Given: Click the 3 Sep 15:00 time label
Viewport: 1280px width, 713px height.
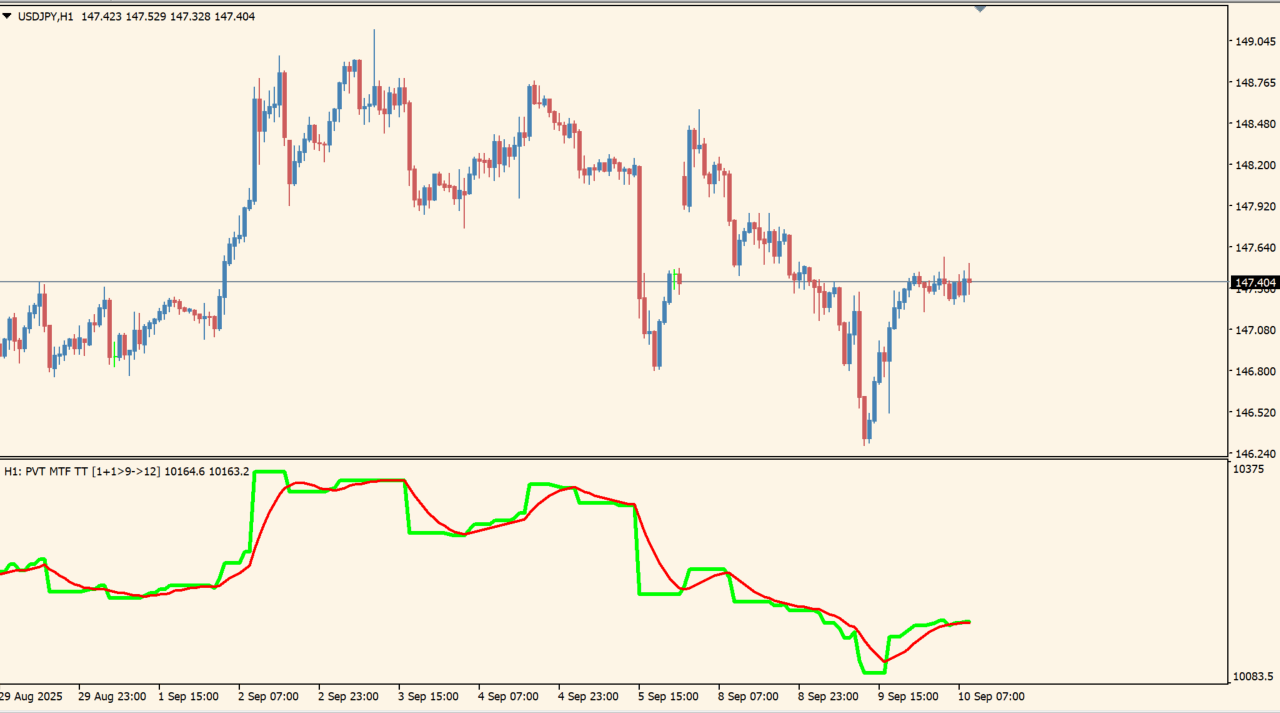Looking at the screenshot, I should [431, 696].
